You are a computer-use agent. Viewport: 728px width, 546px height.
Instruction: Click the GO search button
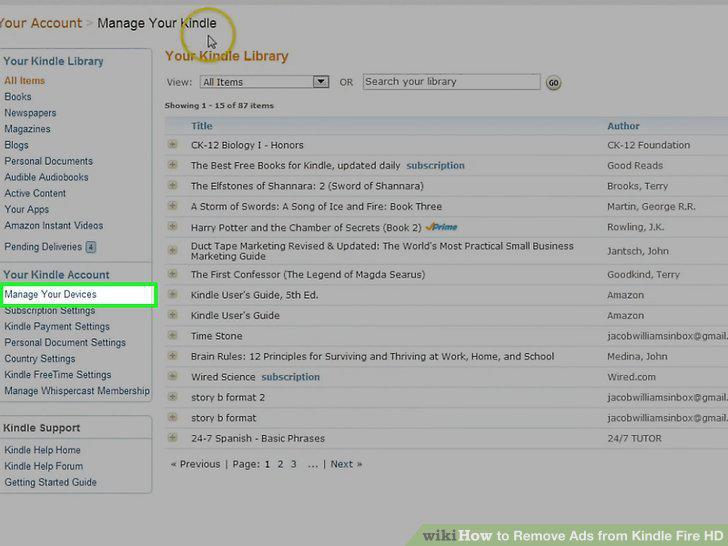553,83
